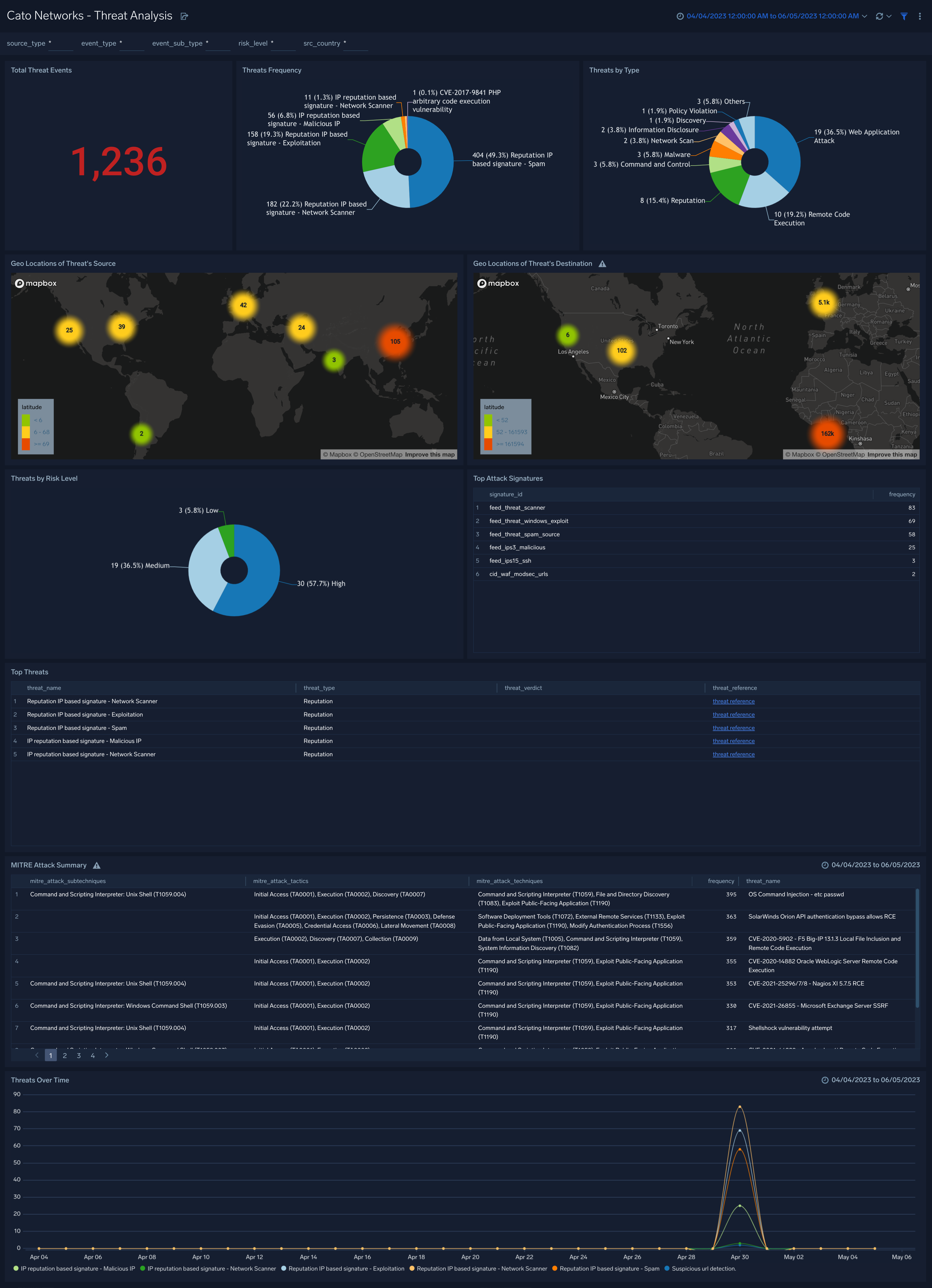Screen dimensions: 932x1288
Task: Select page 3 of the MITRE Attack Summary table
Action: coord(79,1055)
